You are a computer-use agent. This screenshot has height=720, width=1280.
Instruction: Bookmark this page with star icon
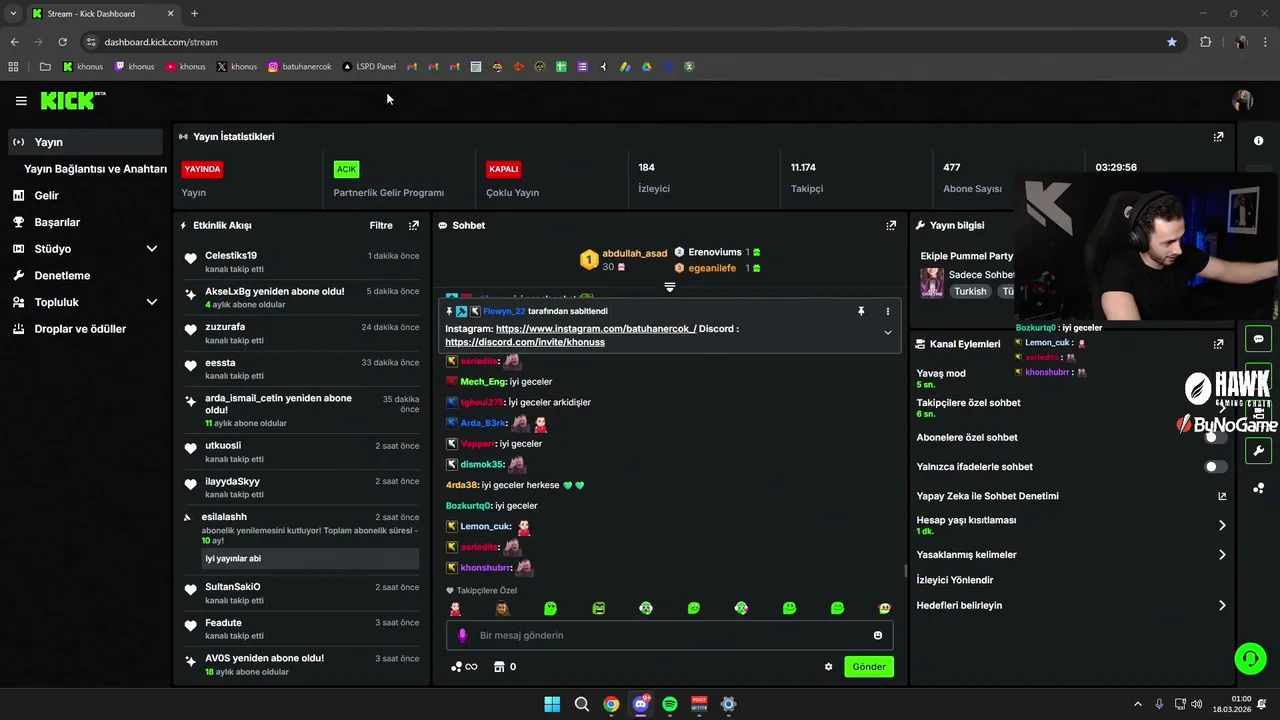click(1172, 42)
